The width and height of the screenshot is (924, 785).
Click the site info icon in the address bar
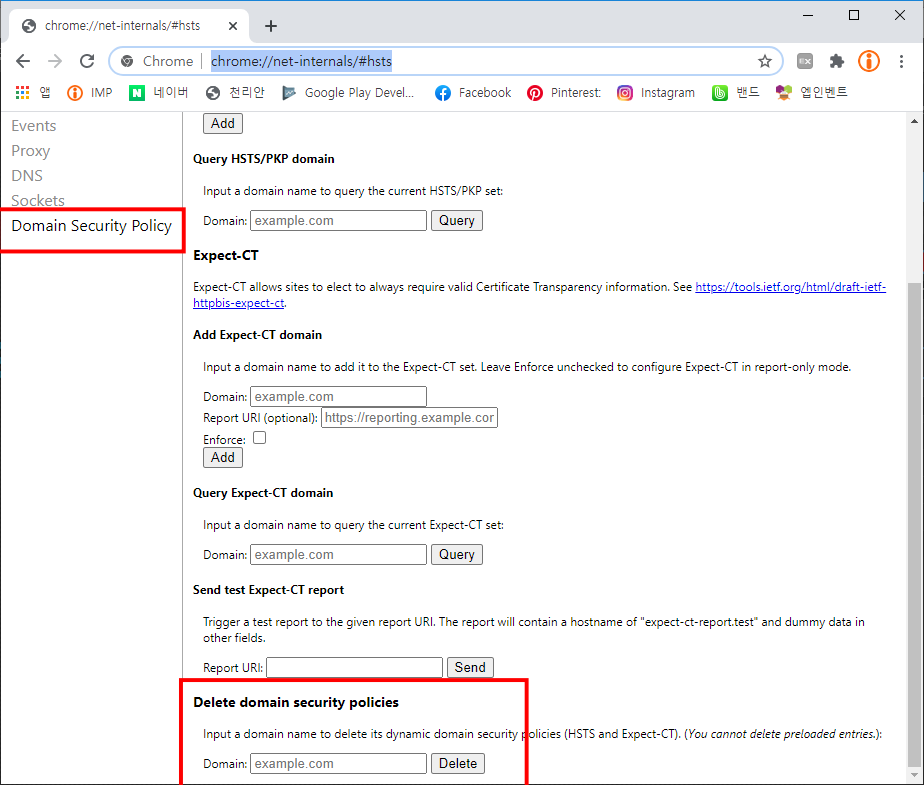tap(127, 61)
